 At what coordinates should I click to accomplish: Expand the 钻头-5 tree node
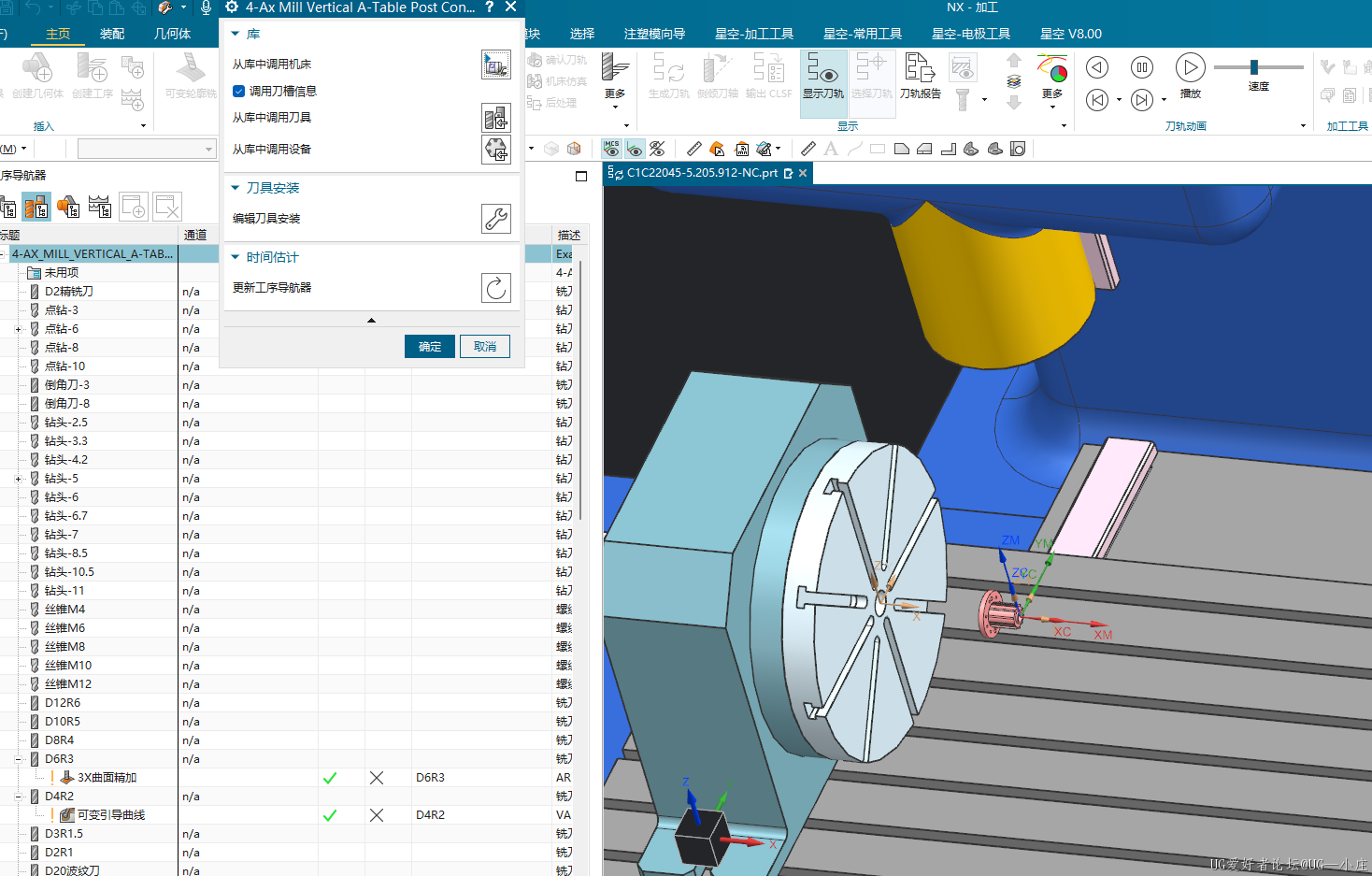(x=18, y=479)
